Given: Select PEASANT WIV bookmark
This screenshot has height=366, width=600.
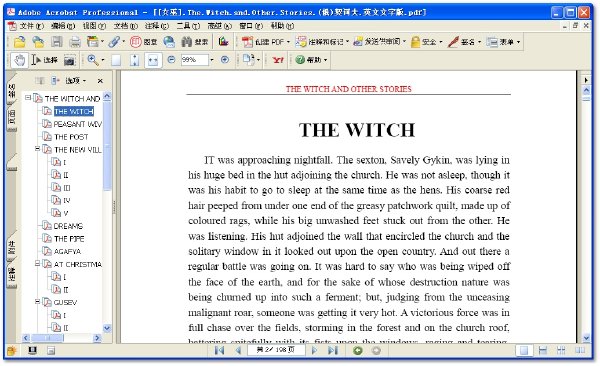Looking at the screenshot, I should [78, 124].
